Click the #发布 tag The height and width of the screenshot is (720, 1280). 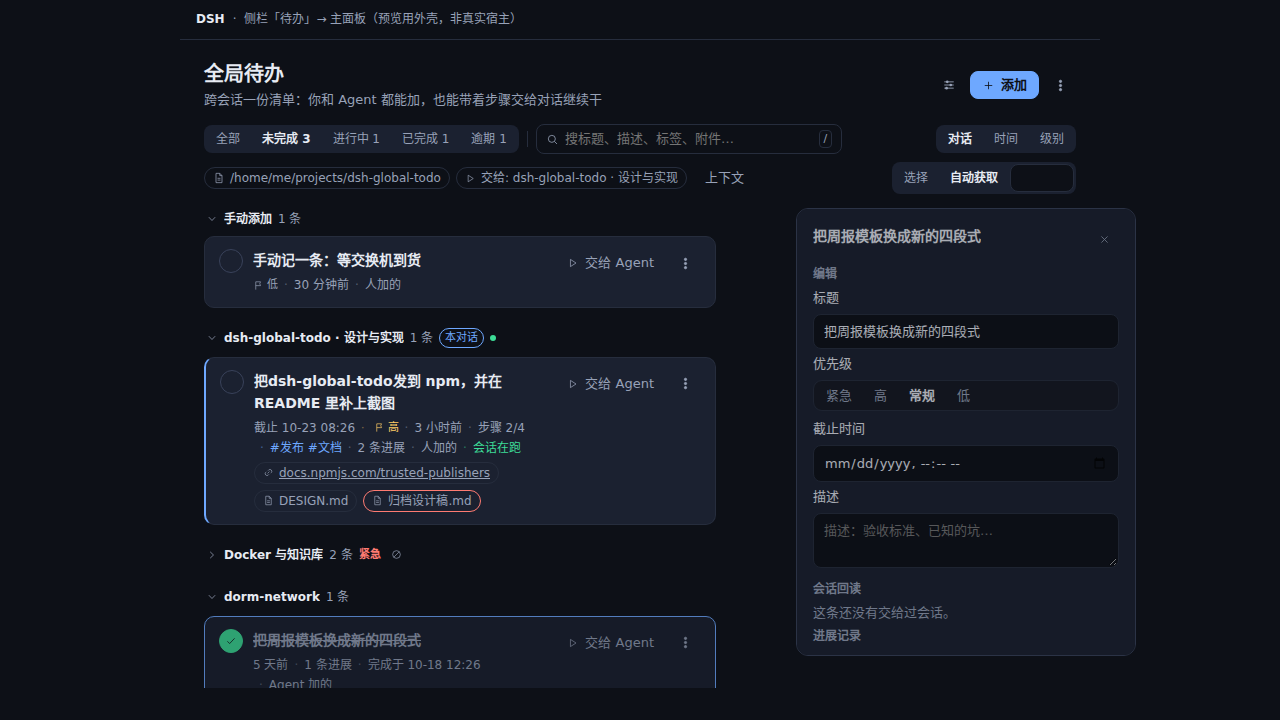(x=287, y=448)
